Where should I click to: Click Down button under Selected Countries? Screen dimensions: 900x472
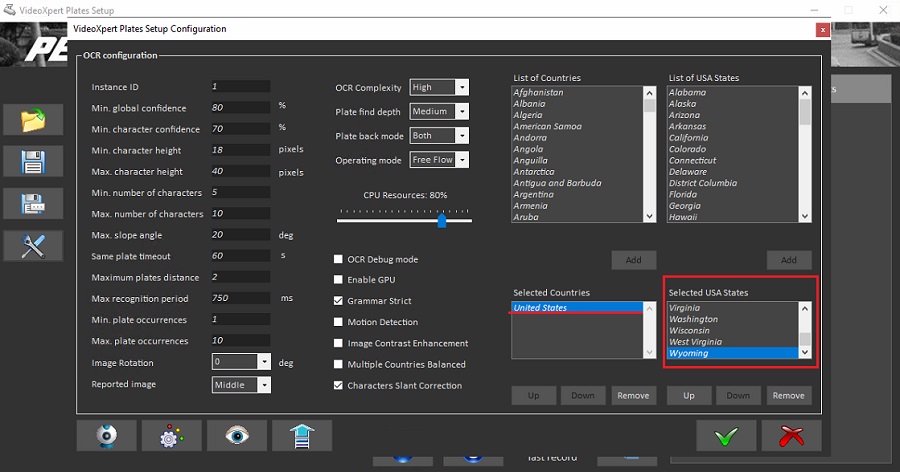pyautogui.click(x=583, y=396)
